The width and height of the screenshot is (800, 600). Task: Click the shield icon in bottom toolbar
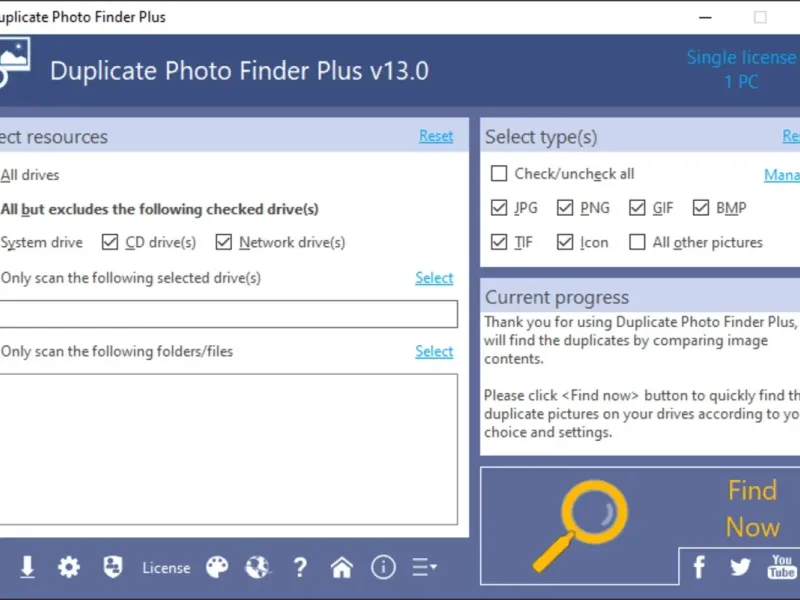click(x=112, y=567)
